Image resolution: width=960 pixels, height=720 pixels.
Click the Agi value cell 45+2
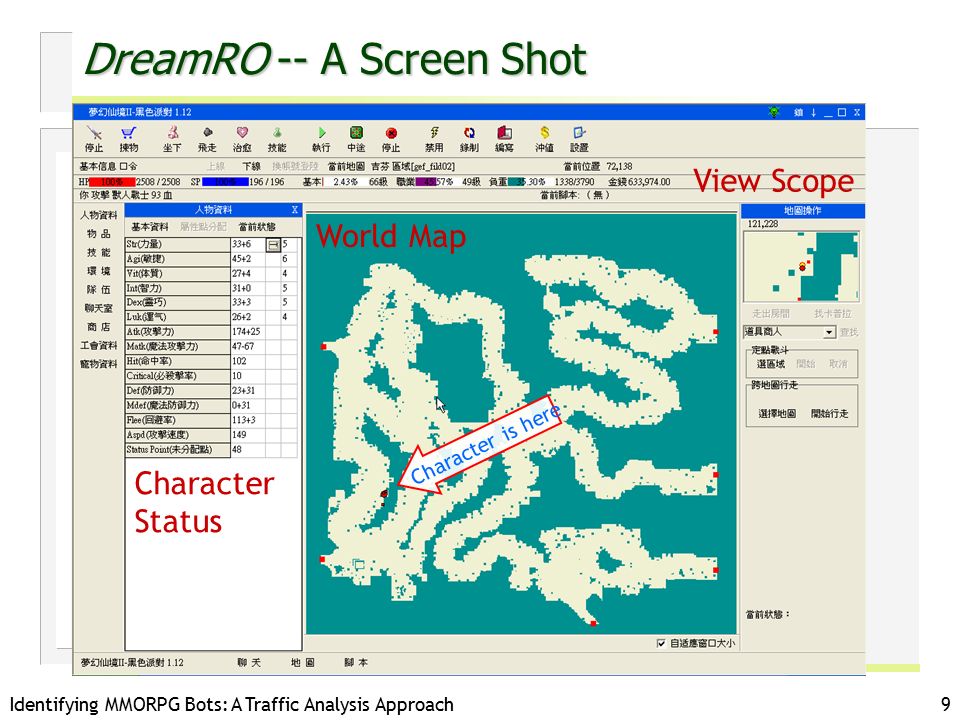(x=247, y=259)
